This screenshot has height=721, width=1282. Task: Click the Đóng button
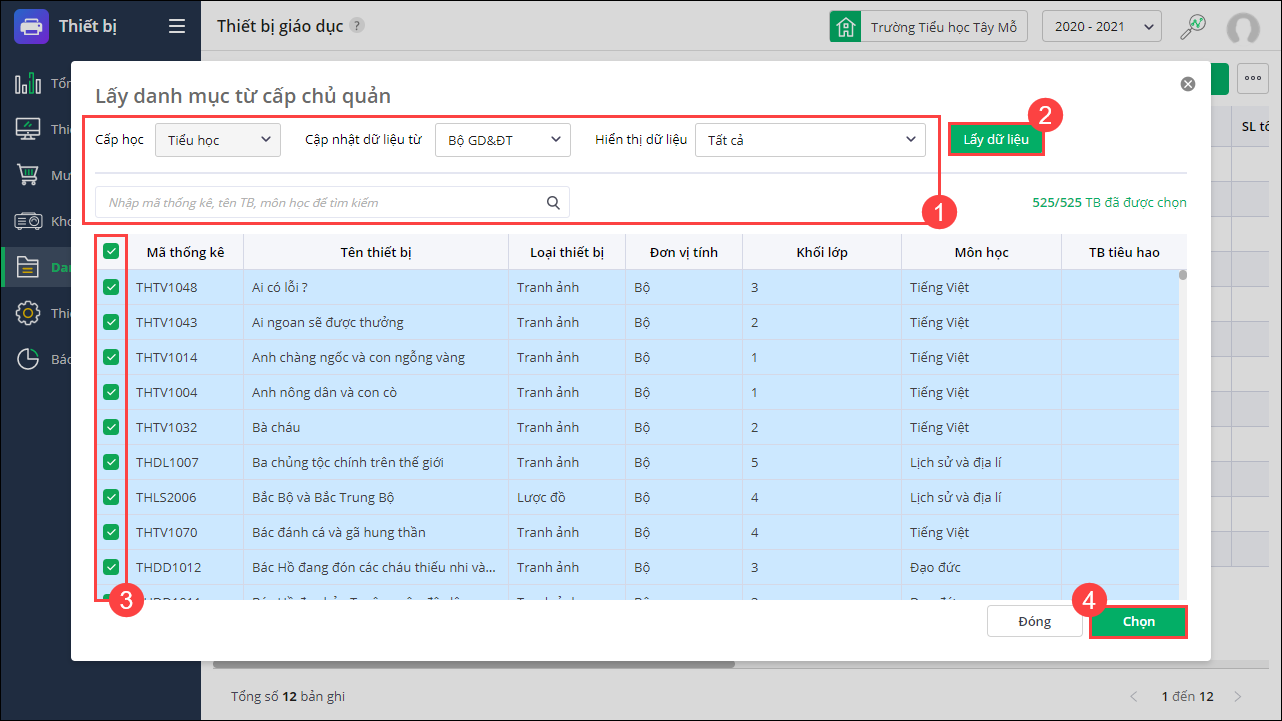[1034, 621]
